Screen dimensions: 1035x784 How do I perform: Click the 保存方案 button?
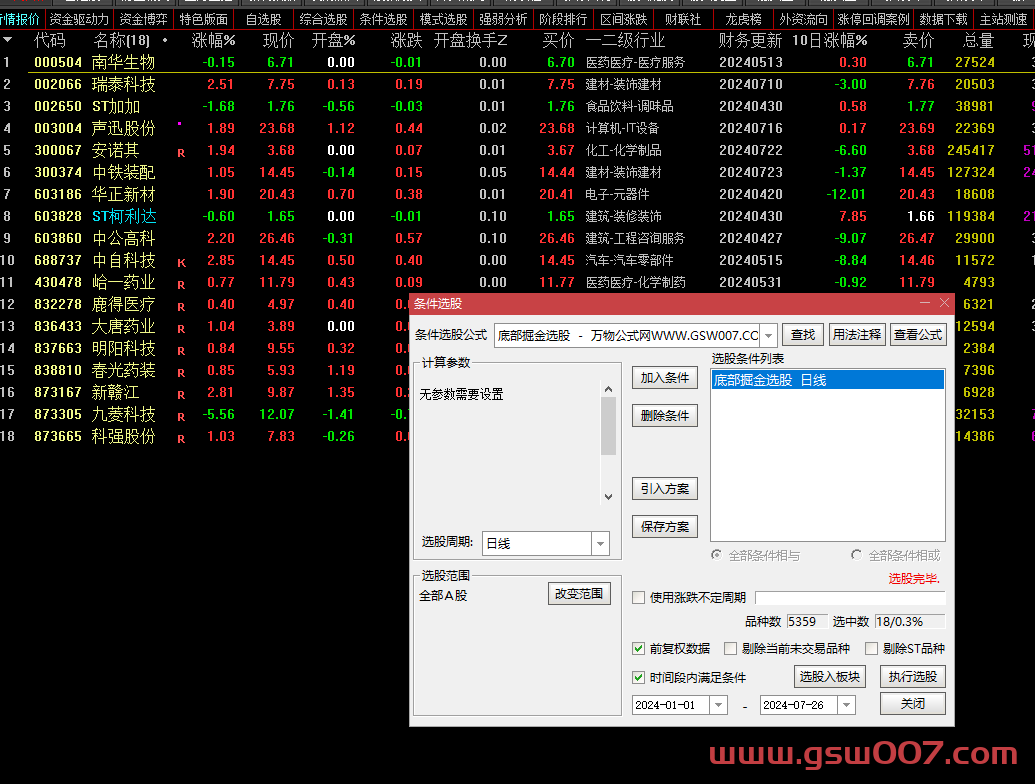(x=665, y=527)
